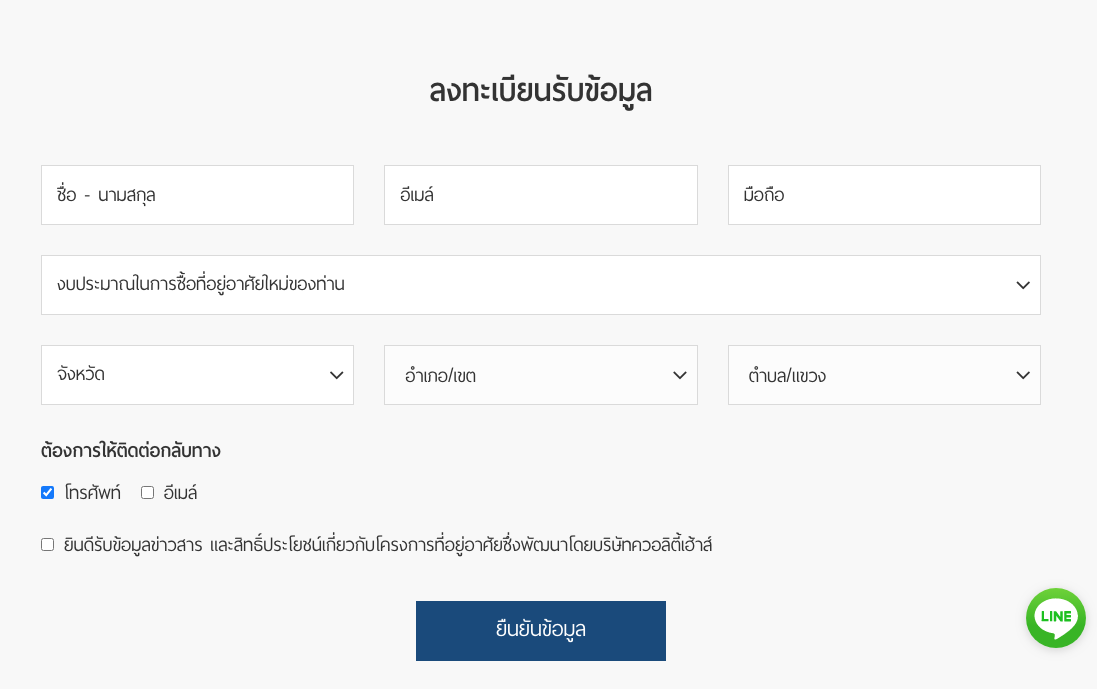Click the chevron arrow on budget dropdown
1097x689 pixels.
tap(1022, 285)
